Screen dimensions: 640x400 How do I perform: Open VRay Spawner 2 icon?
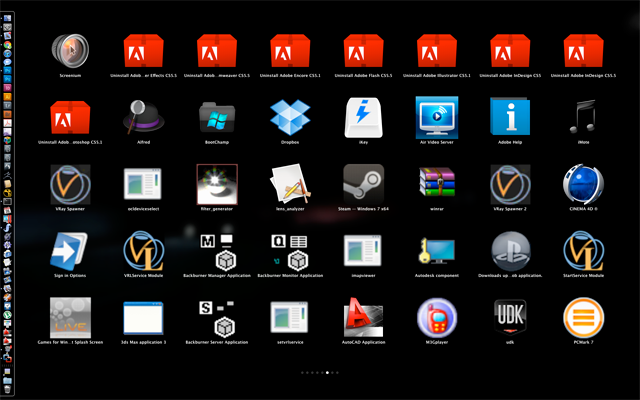click(510, 184)
